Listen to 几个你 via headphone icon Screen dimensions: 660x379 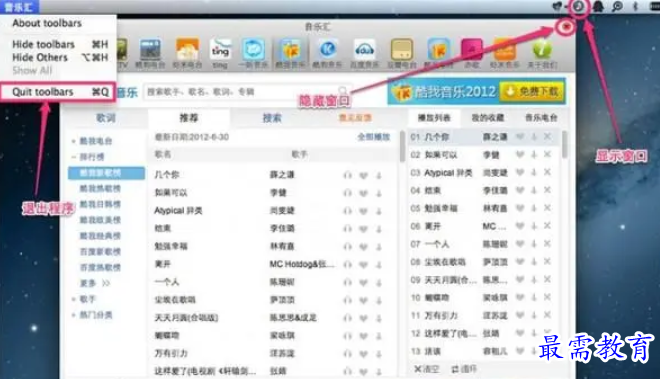tap(347, 175)
